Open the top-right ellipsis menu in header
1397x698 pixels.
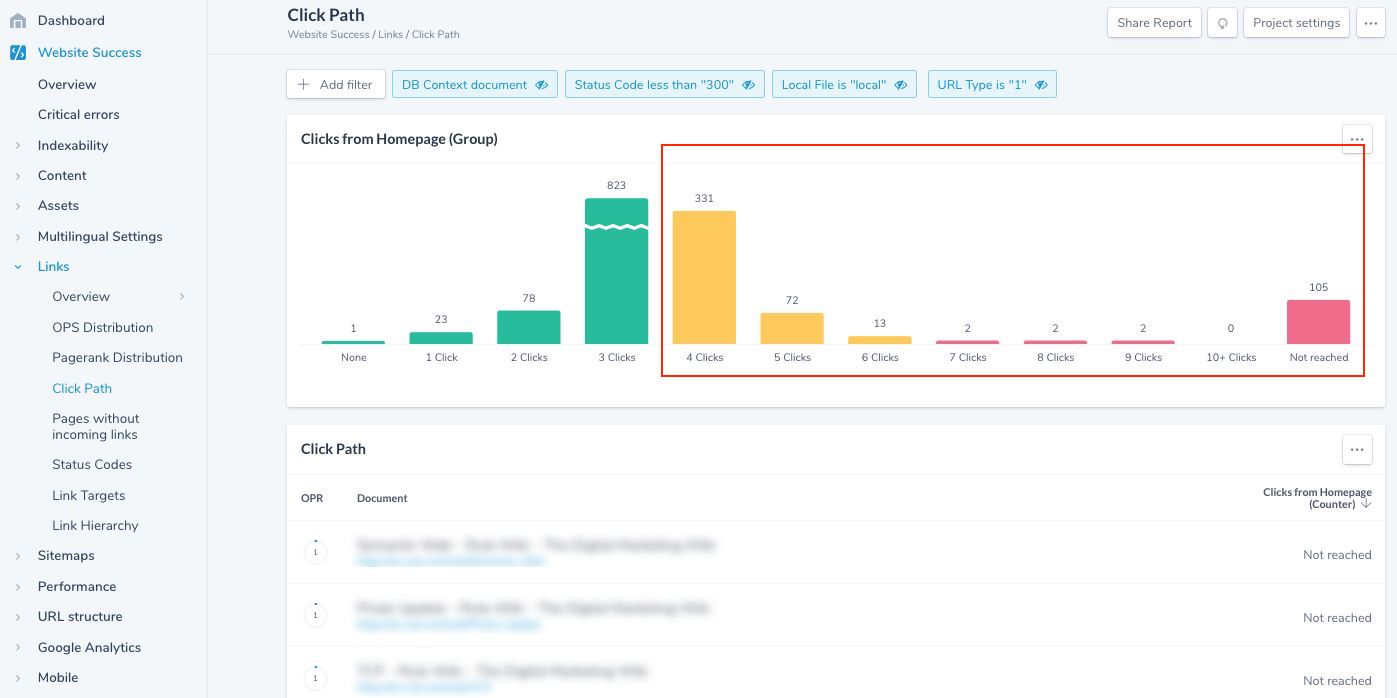tap(1370, 22)
